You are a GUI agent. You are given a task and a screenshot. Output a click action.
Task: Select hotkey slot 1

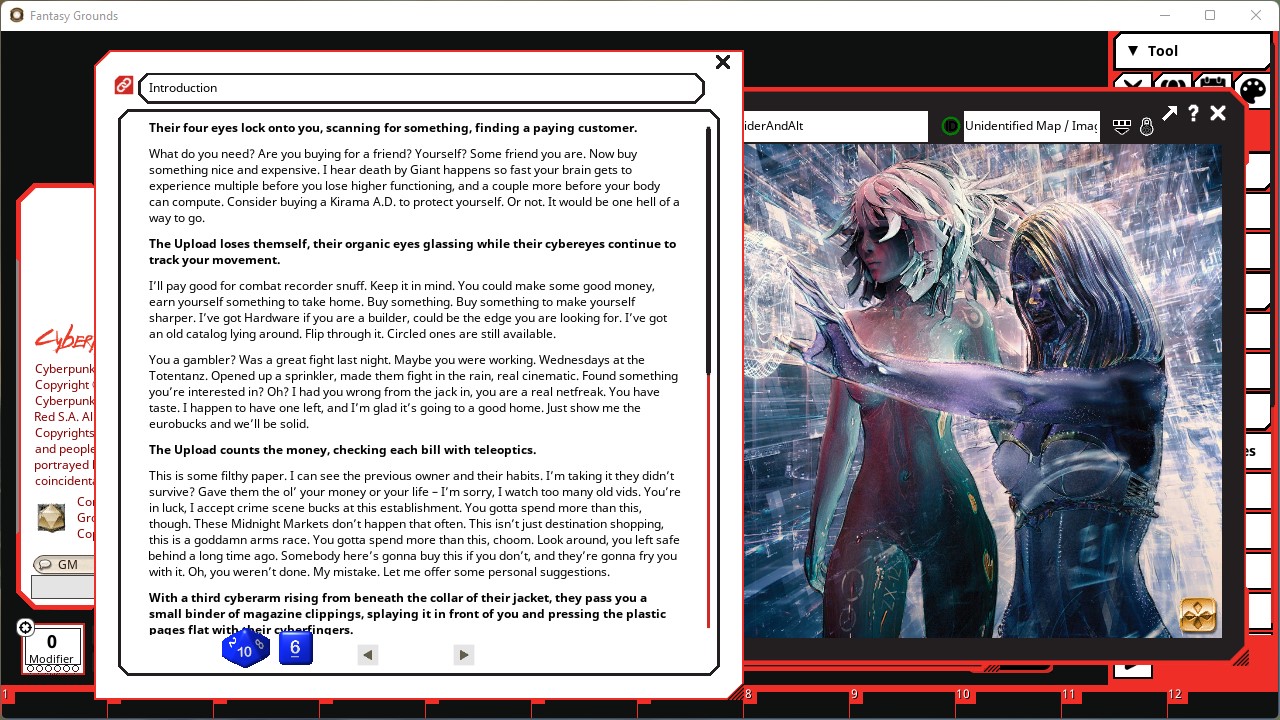click(54, 703)
